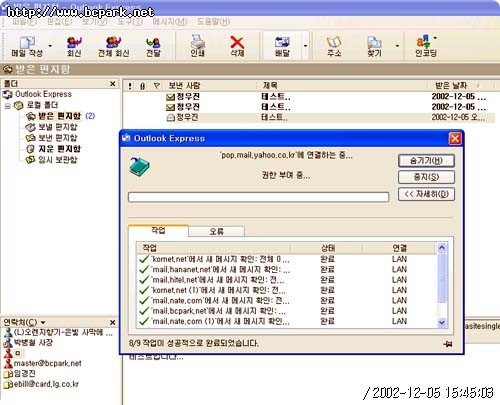Image resolution: width=500 pixels, height=405 pixels.
Task: Click the 인쇄 (print) toolbar icon
Action: [197, 46]
